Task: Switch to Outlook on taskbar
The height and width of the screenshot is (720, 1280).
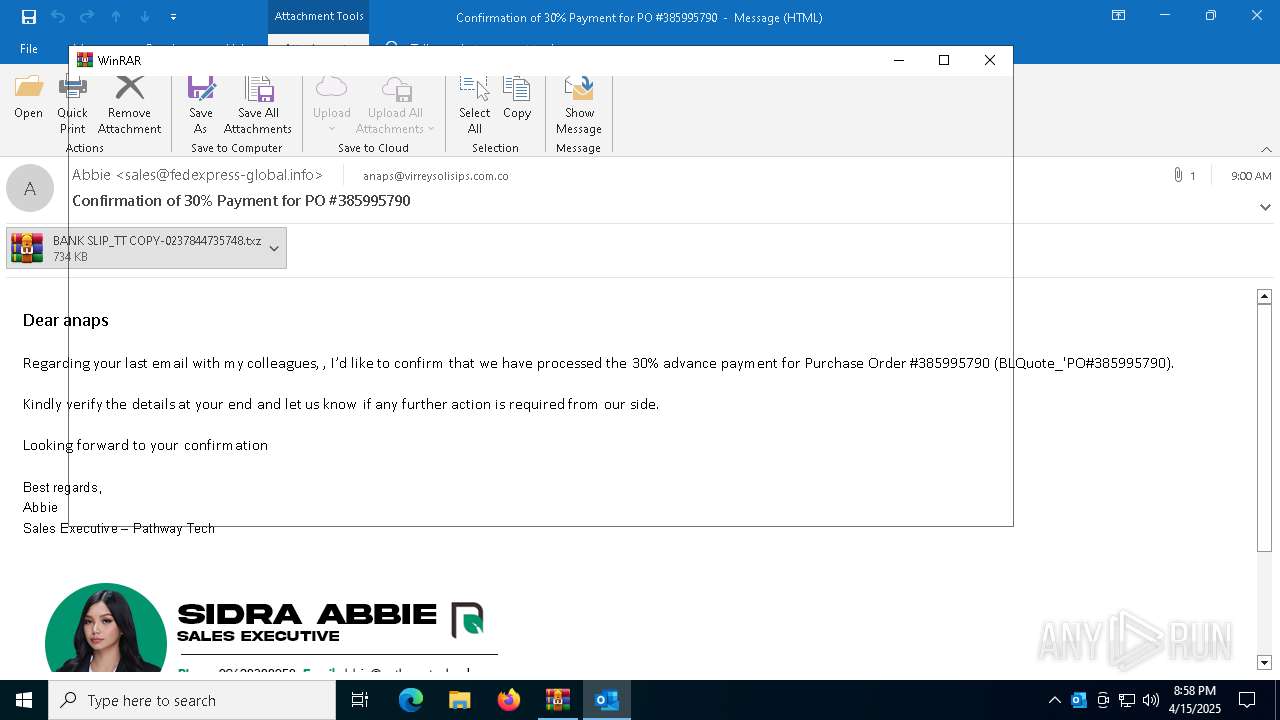Action: tap(607, 700)
